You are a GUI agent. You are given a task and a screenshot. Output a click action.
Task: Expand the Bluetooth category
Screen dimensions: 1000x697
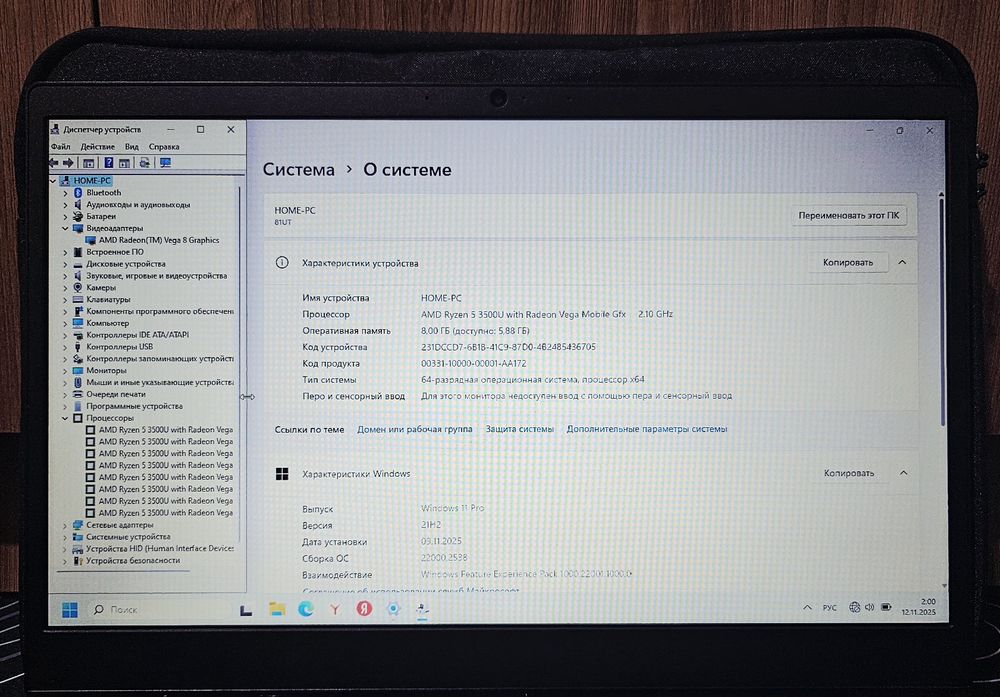click(x=65, y=193)
